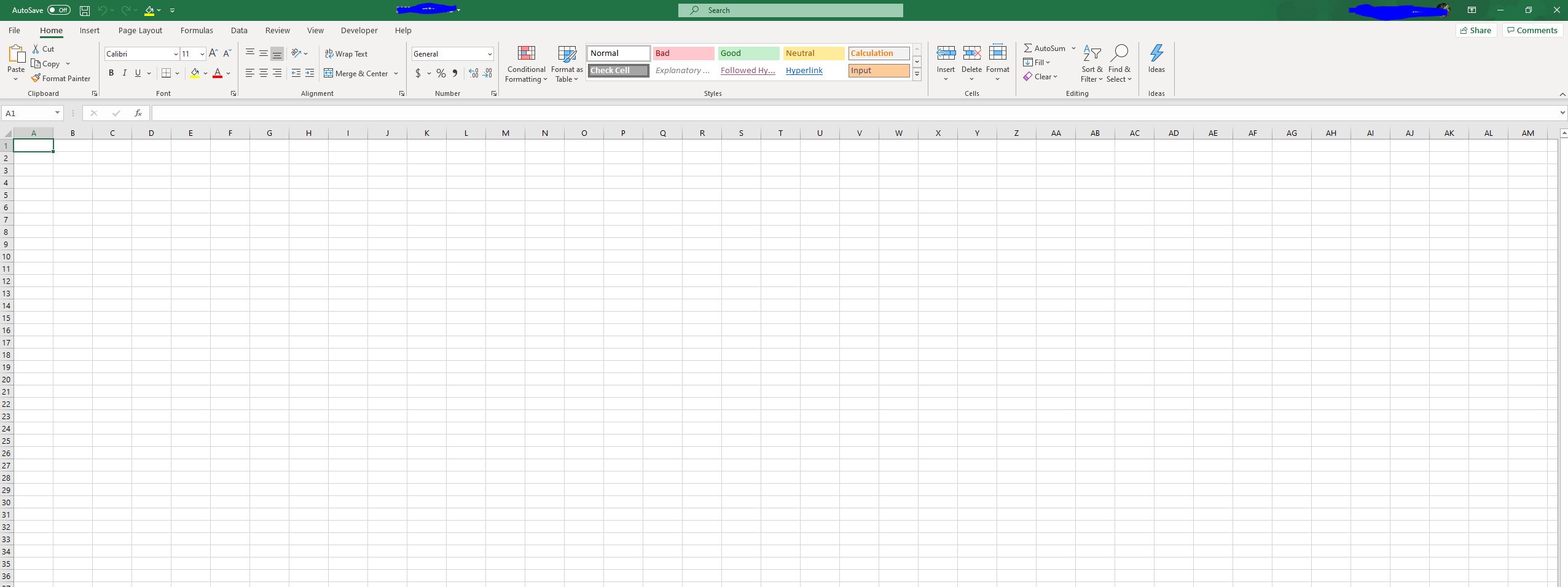This screenshot has height=587, width=1568.
Task: Expand the cell Styles gallery
Action: coord(917,74)
